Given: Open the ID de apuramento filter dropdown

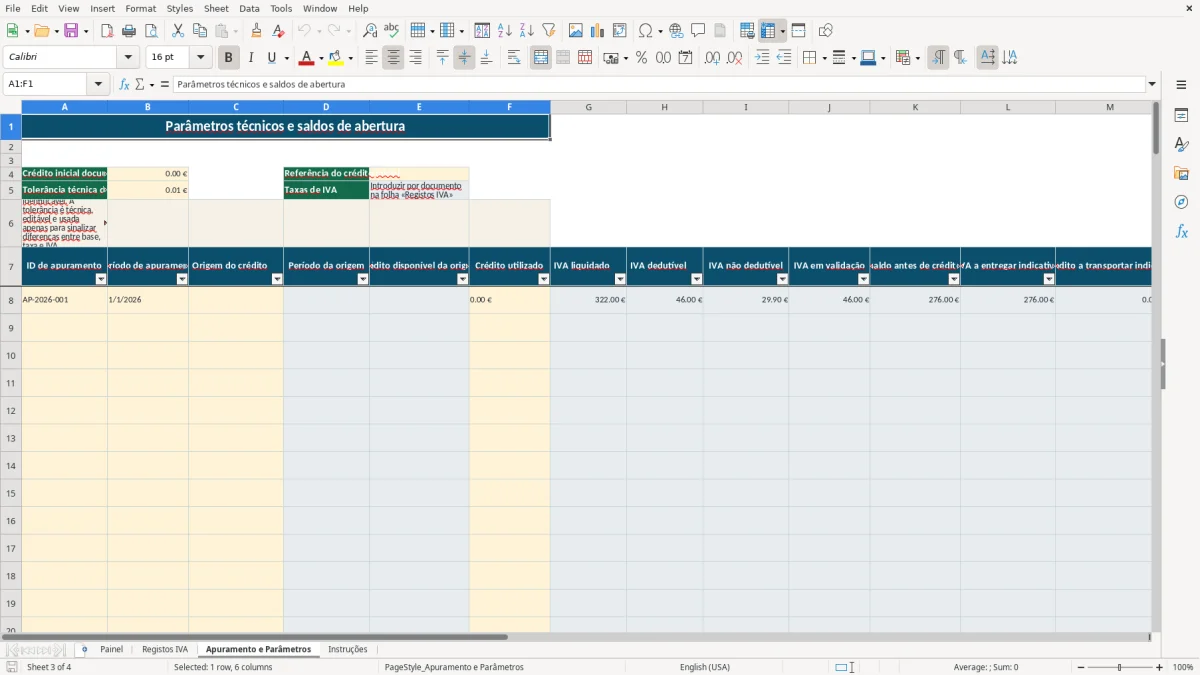Looking at the screenshot, I should [x=101, y=280].
